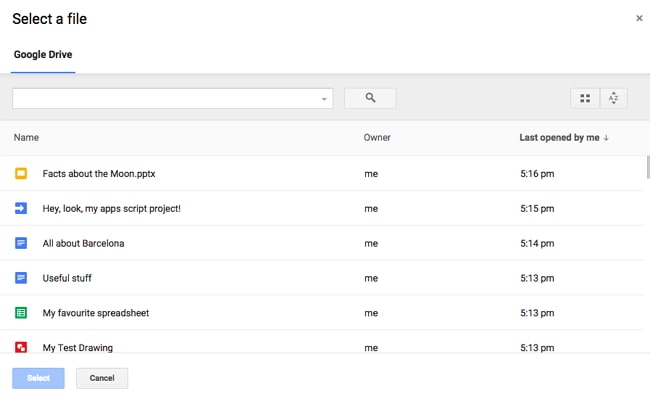Close the Select a file dialog

pyautogui.click(x=639, y=18)
